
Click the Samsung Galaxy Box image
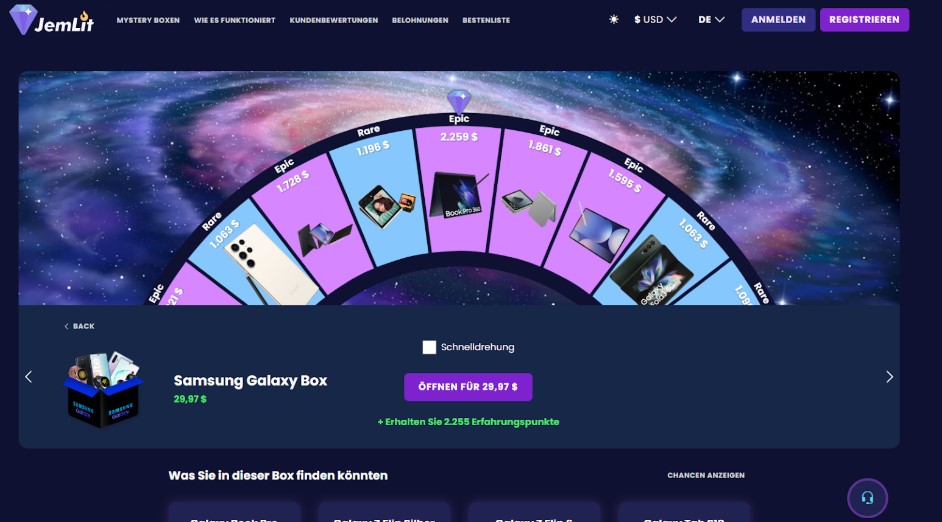[103, 389]
